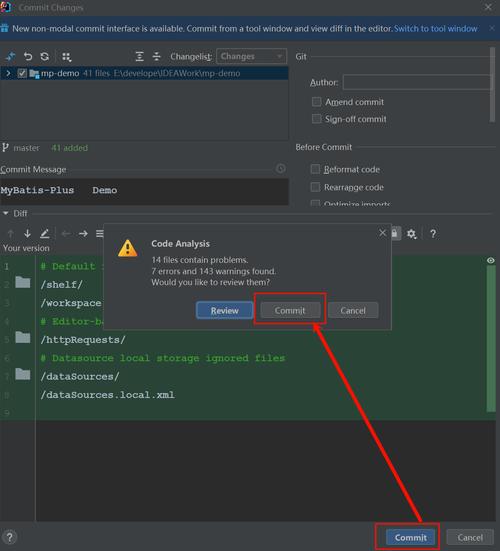Follow the Switch to tool window link
Viewport: 500px width, 551px height.
[x=435, y=29]
